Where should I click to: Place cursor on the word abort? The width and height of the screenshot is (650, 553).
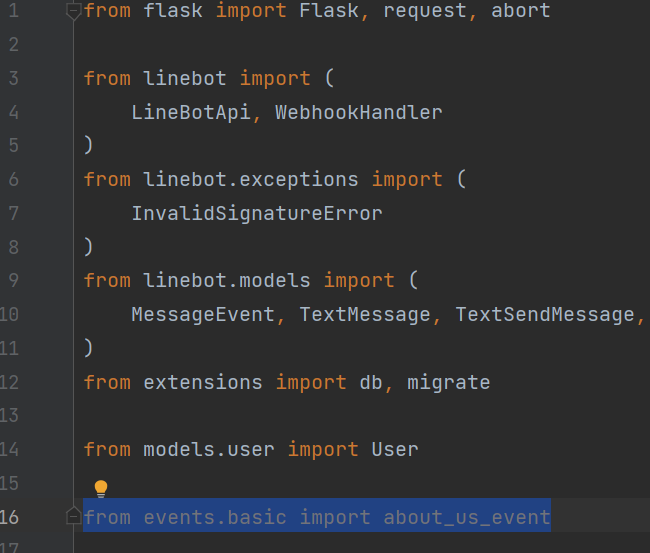[x=520, y=11]
